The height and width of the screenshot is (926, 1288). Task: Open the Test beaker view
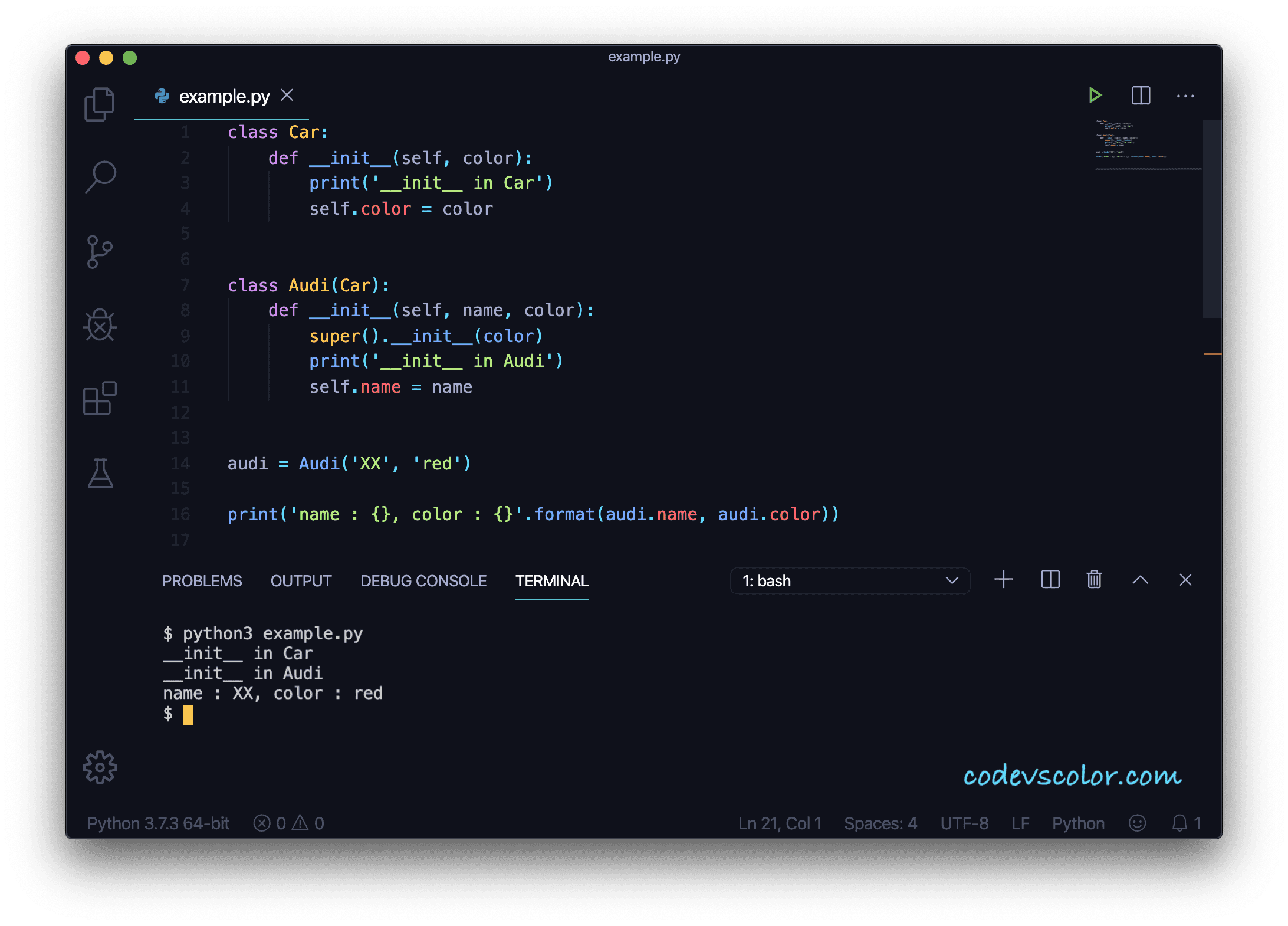pyautogui.click(x=100, y=474)
